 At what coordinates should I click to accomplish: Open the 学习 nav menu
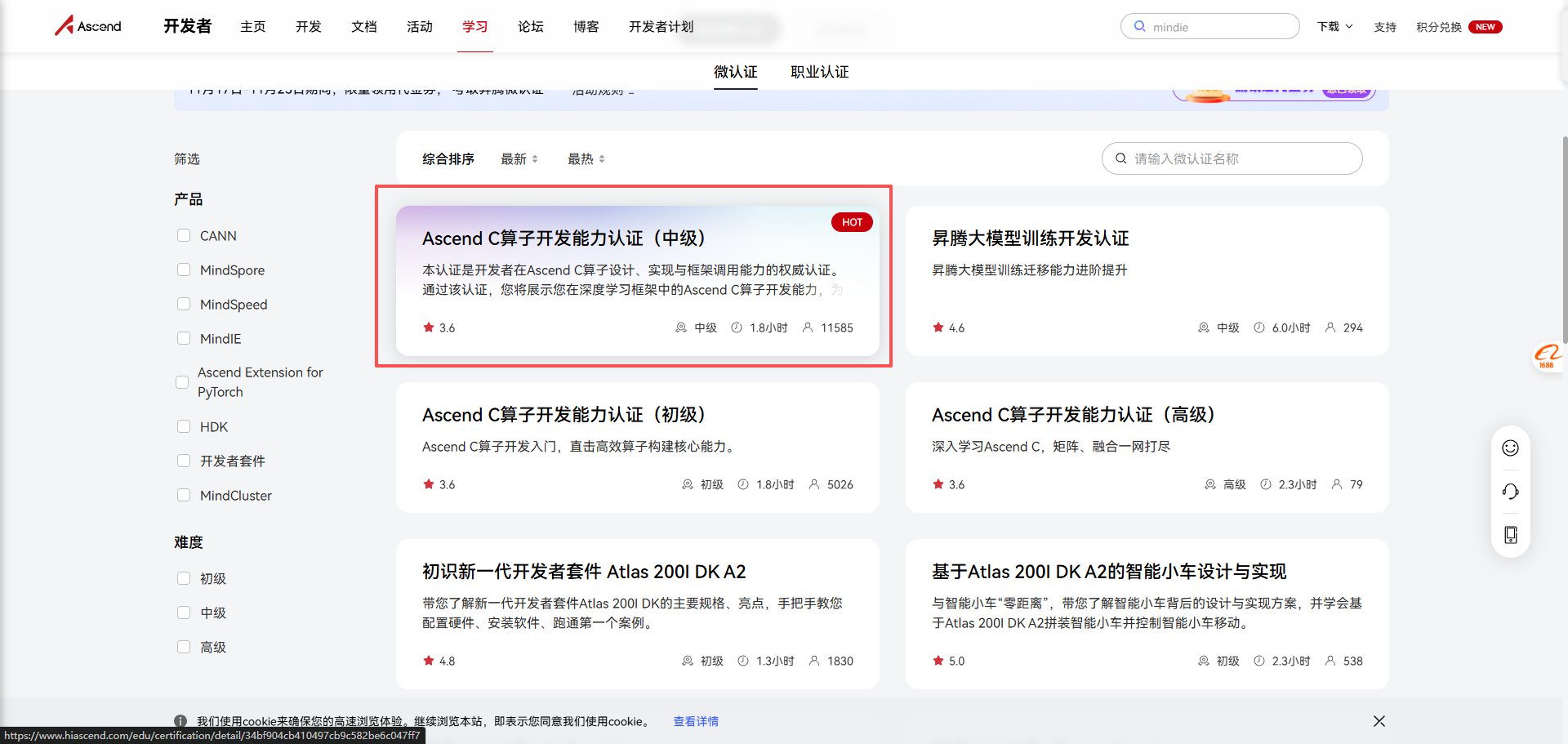click(x=475, y=27)
